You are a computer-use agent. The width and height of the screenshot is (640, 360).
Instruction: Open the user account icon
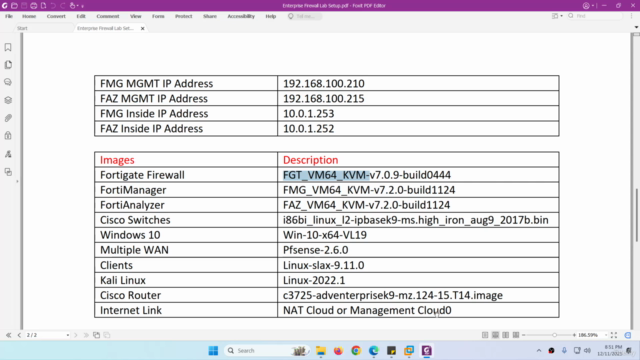pyautogui.click(x=586, y=6)
